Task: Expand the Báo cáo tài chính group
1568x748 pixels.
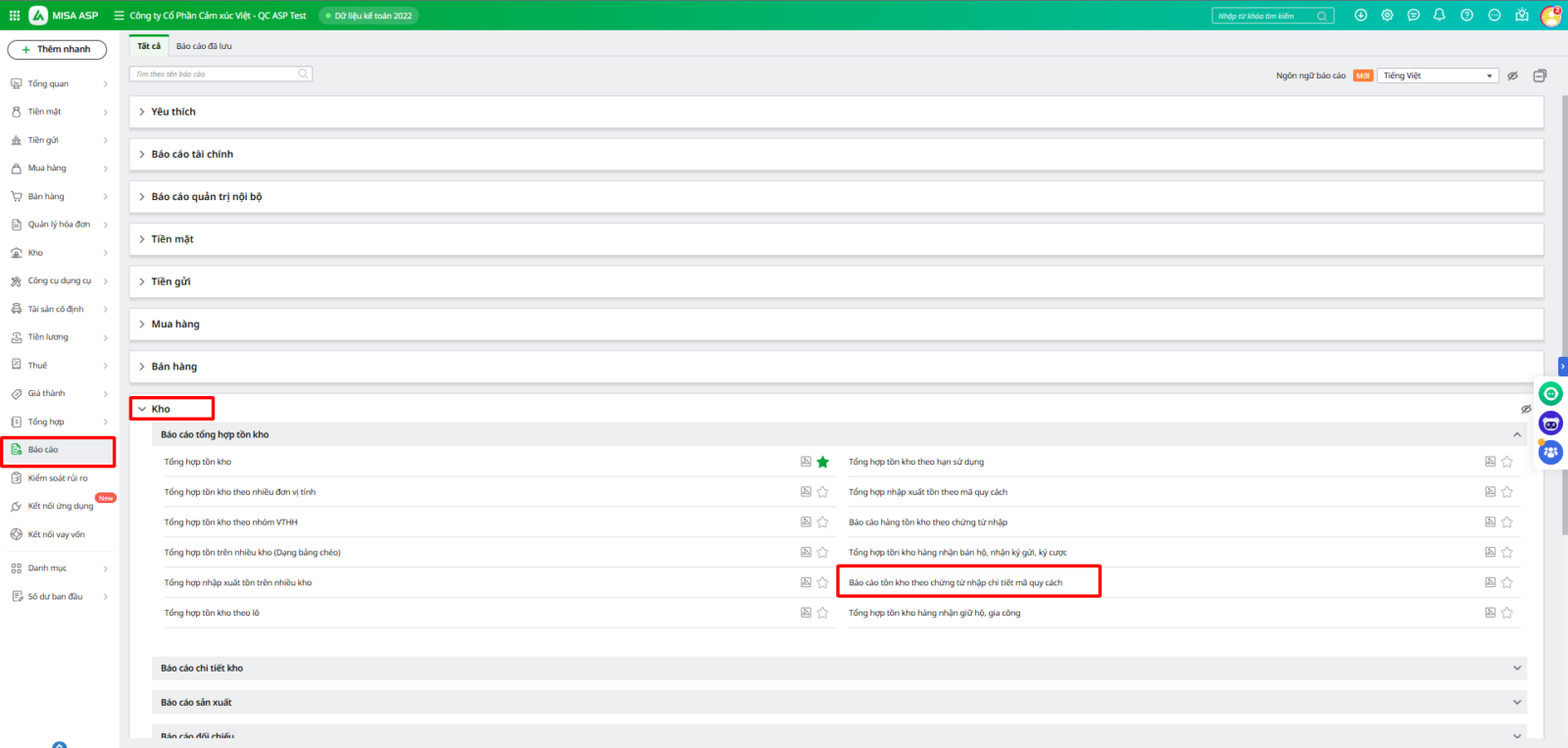Action: click(192, 154)
